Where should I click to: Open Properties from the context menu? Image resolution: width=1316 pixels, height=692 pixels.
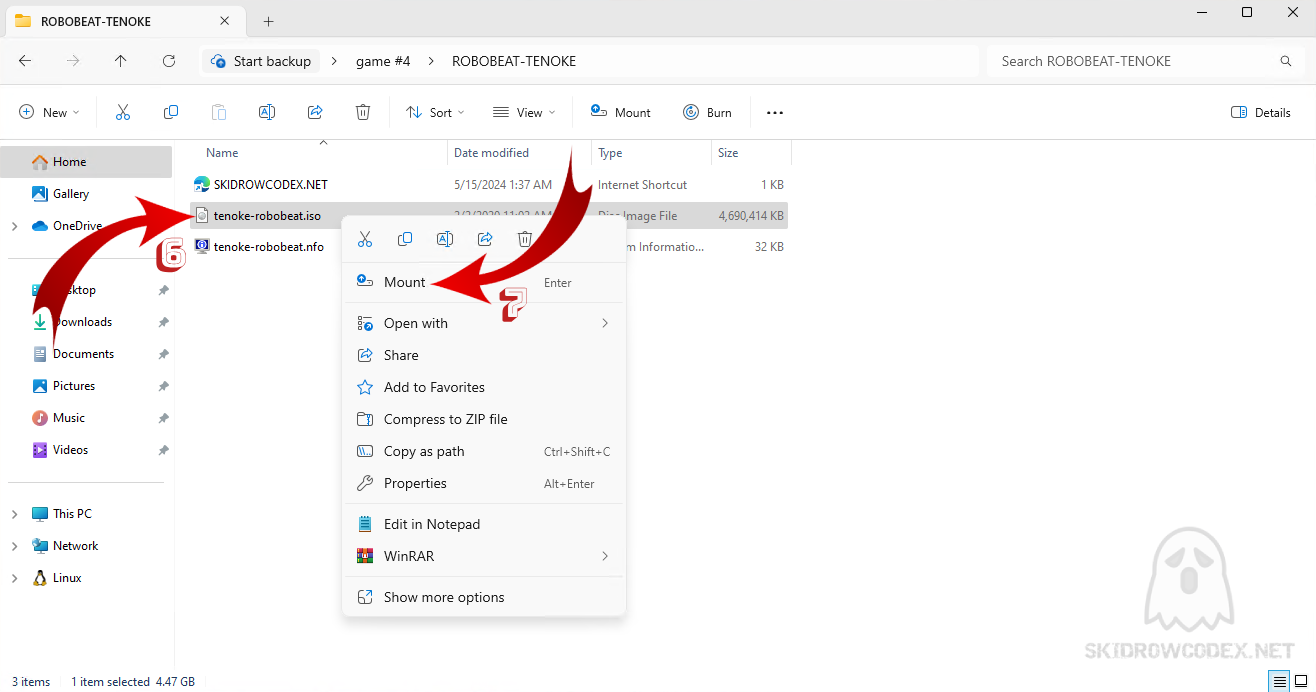(484, 483)
